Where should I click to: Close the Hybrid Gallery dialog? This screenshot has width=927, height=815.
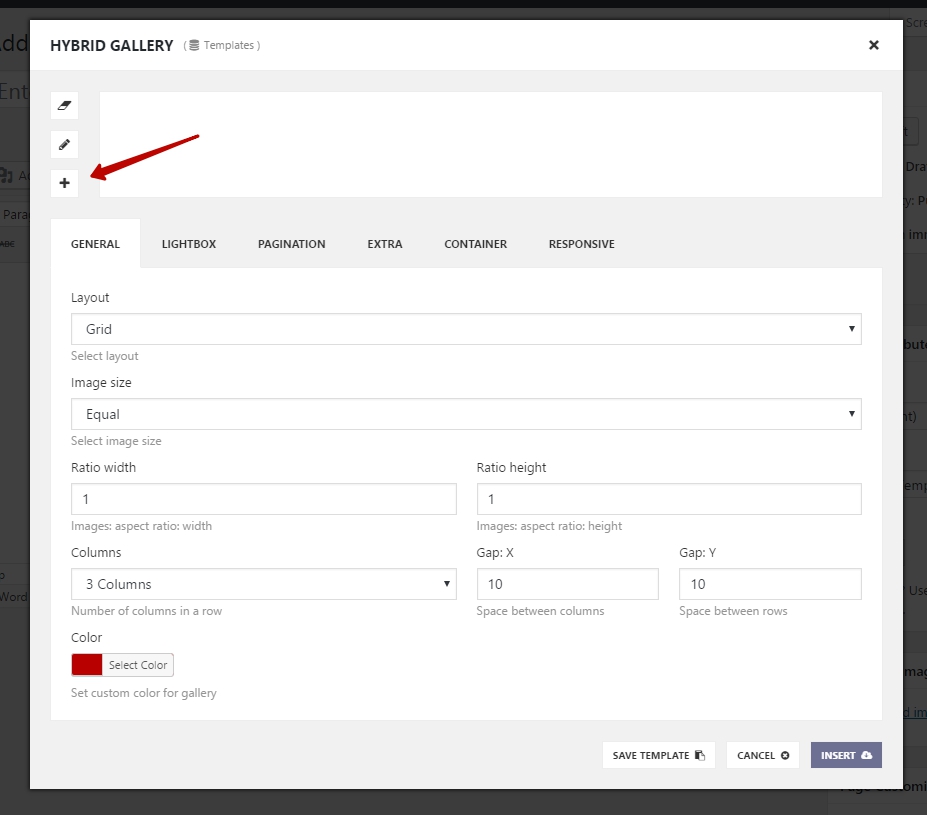(874, 45)
